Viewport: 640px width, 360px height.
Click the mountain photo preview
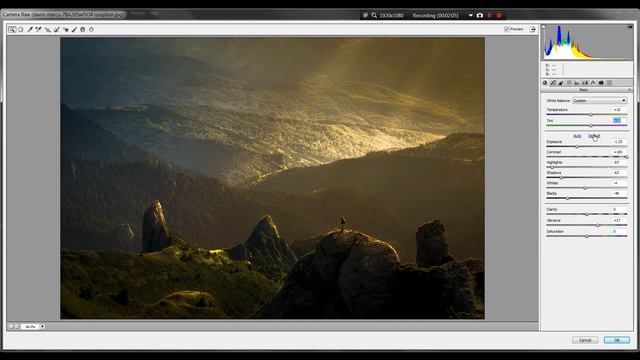(273, 178)
